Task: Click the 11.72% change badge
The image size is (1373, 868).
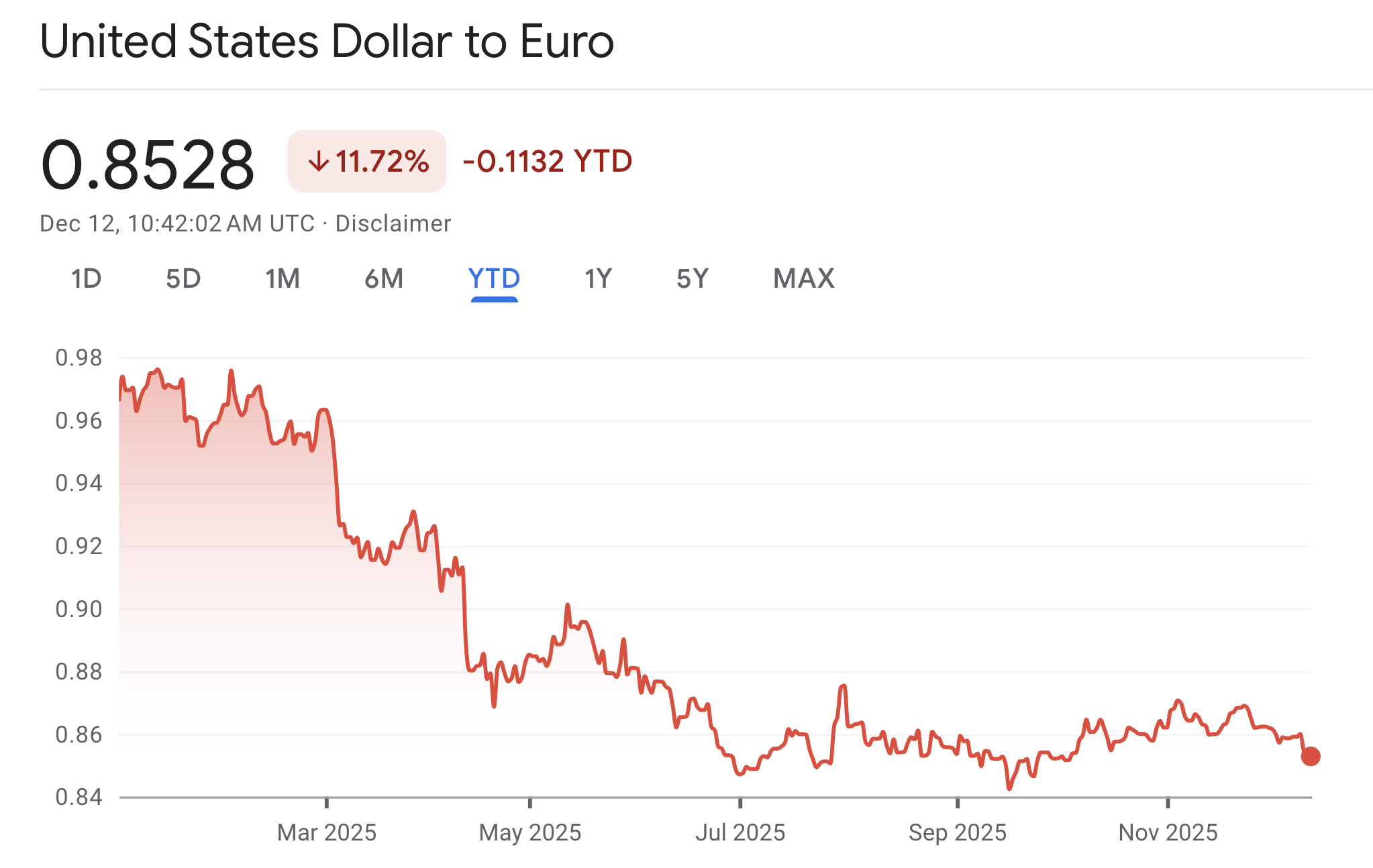Action: point(367,162)
